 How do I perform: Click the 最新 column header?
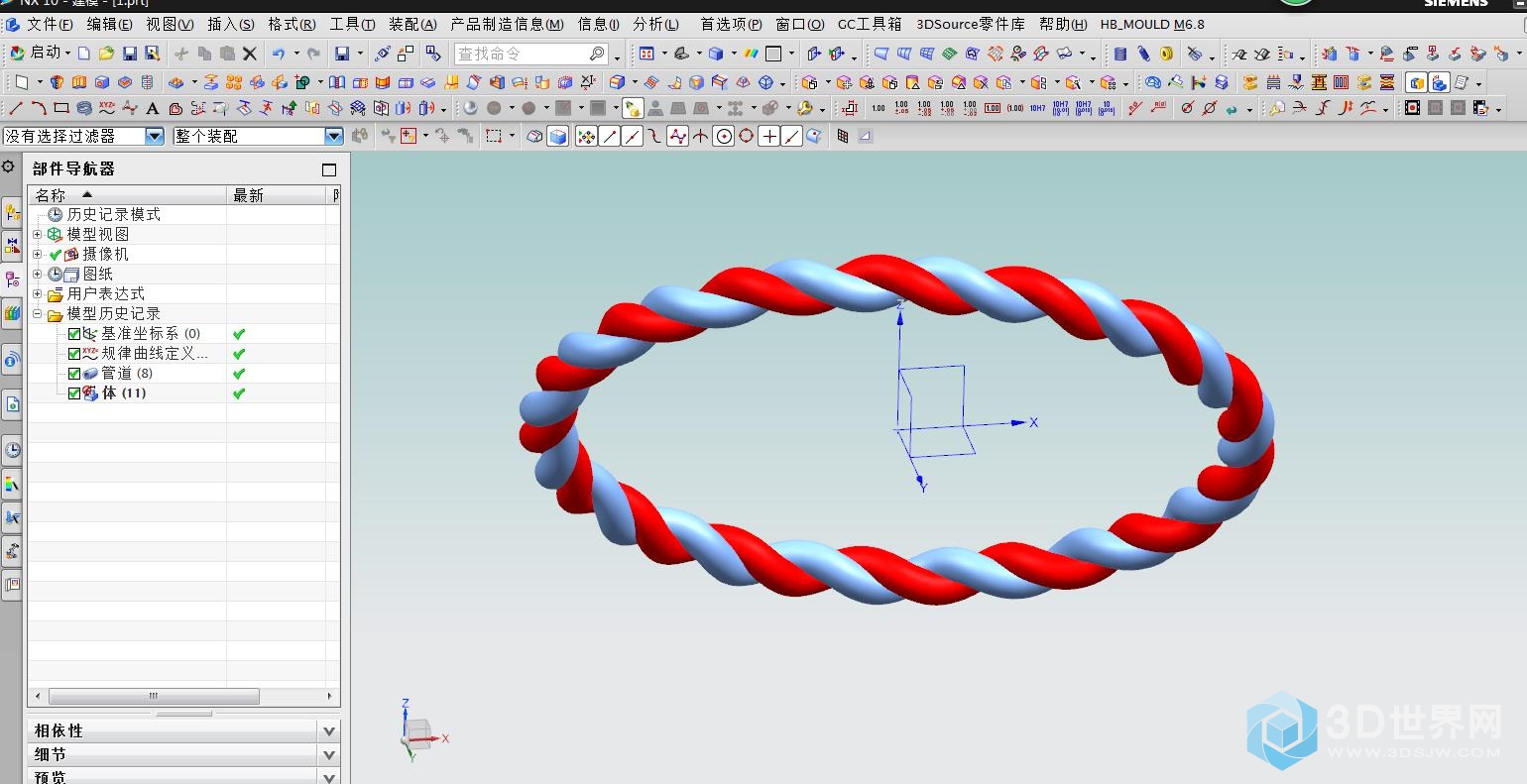(x=278, y=195)
